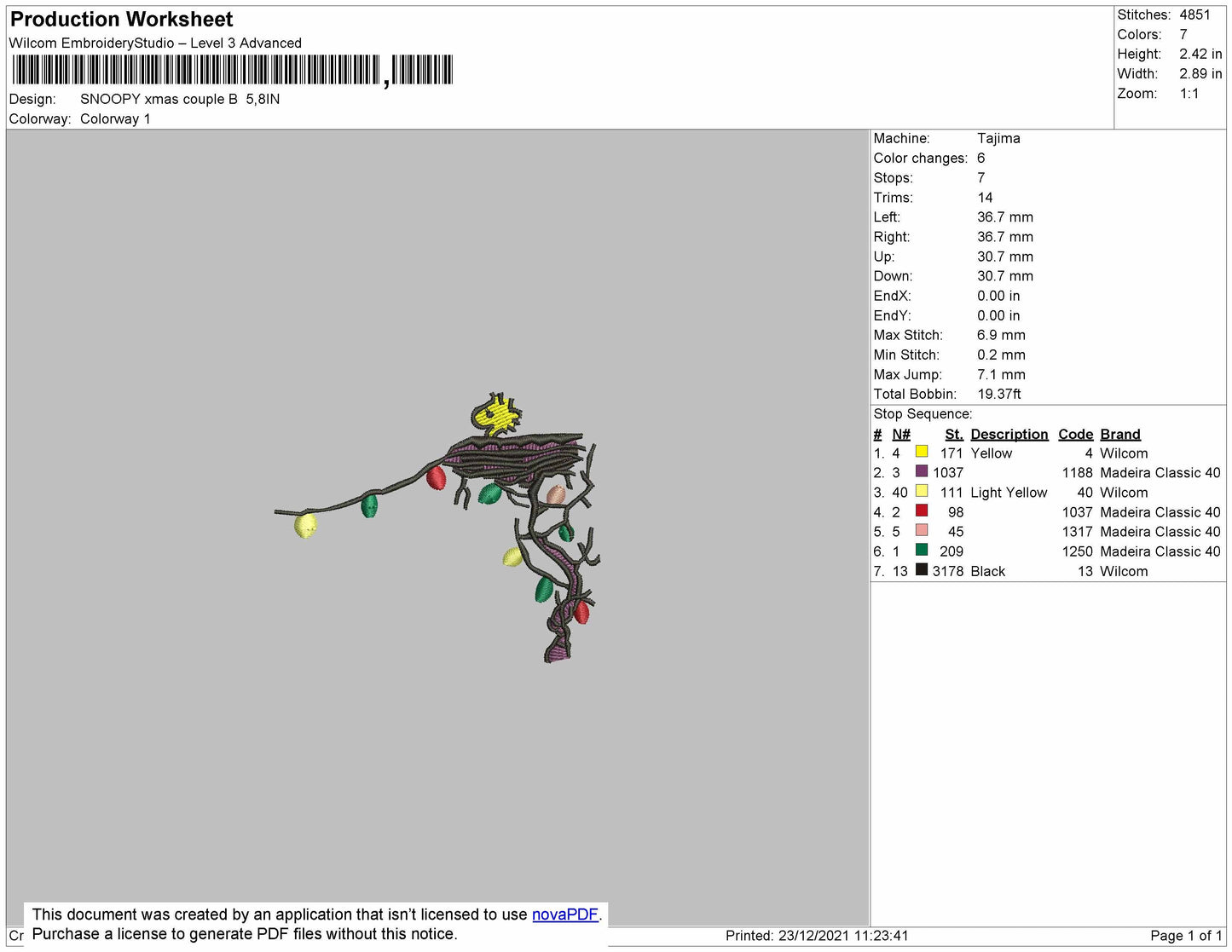Click the Width value 2.89 in
The height and width of the screenshot is (952, 1232).
[x=1200, y=73]
